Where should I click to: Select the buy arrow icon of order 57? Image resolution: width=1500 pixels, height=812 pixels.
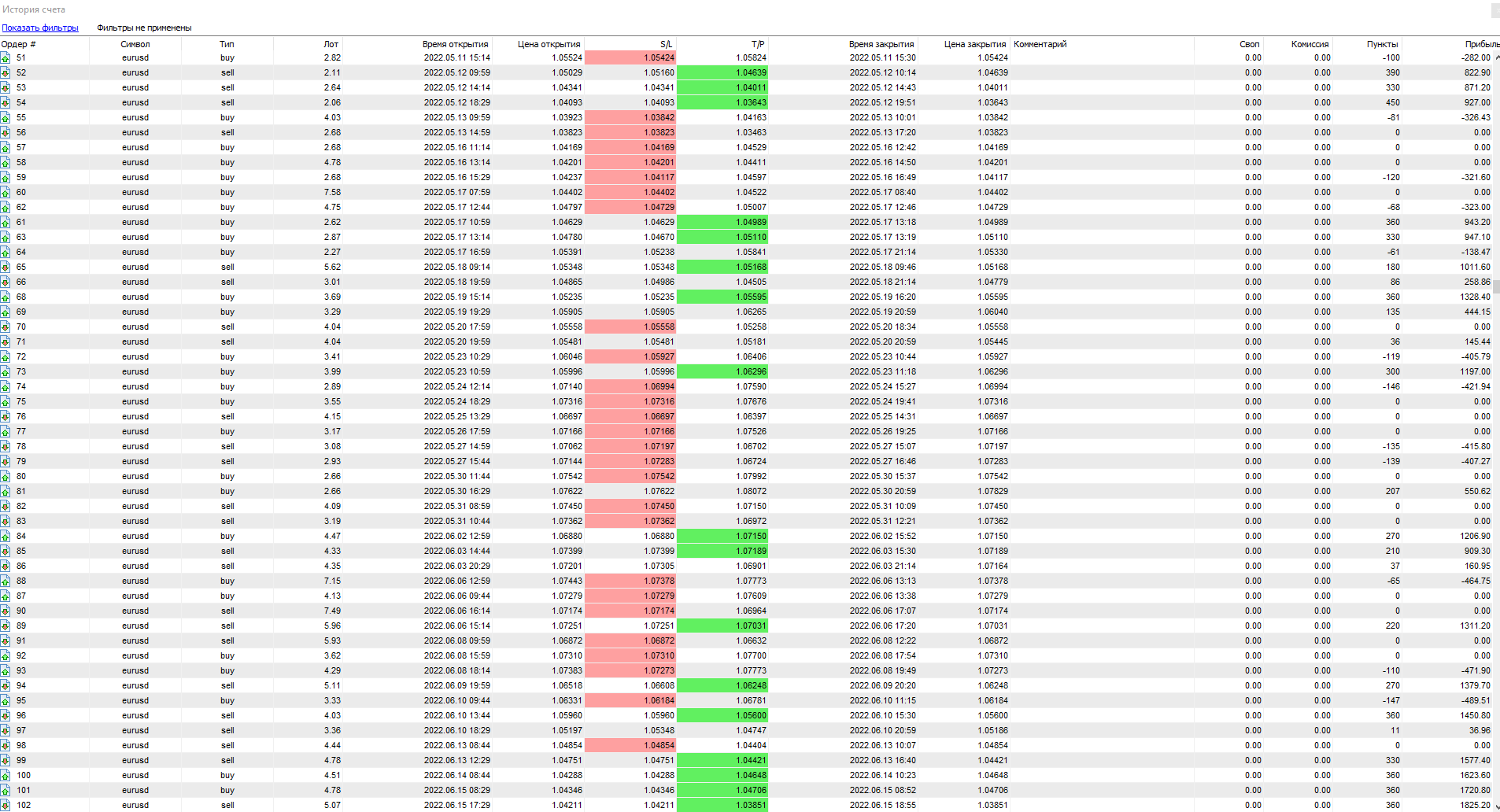pos(6,147)
